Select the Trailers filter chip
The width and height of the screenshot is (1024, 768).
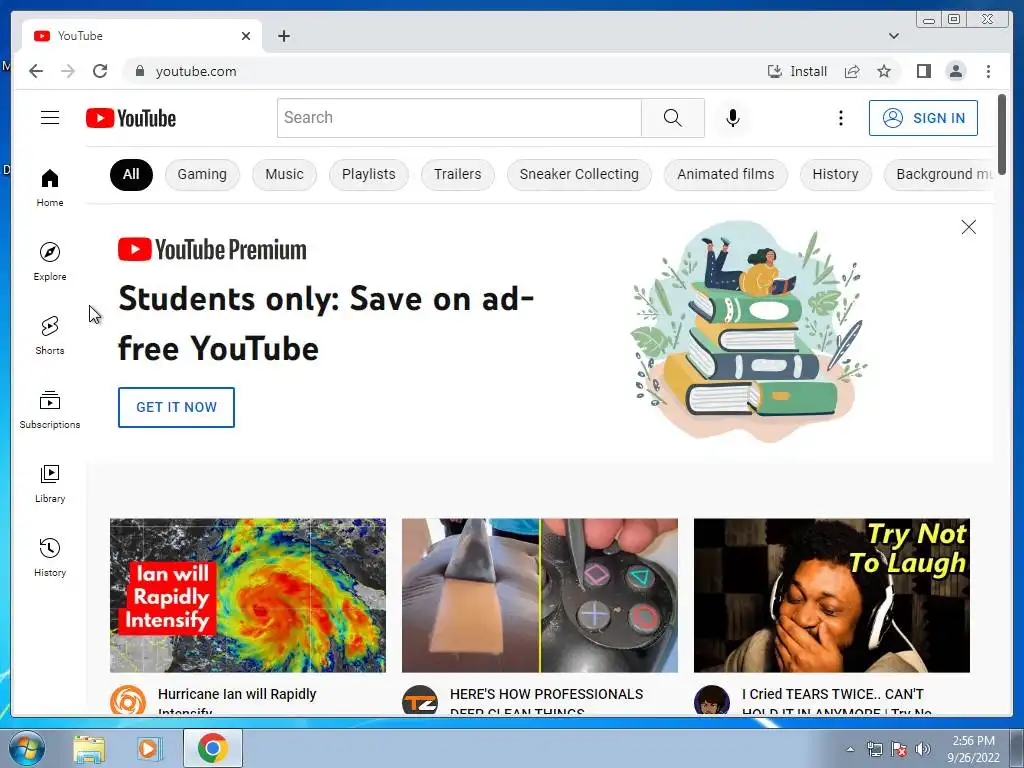click(x=457, y=174)
